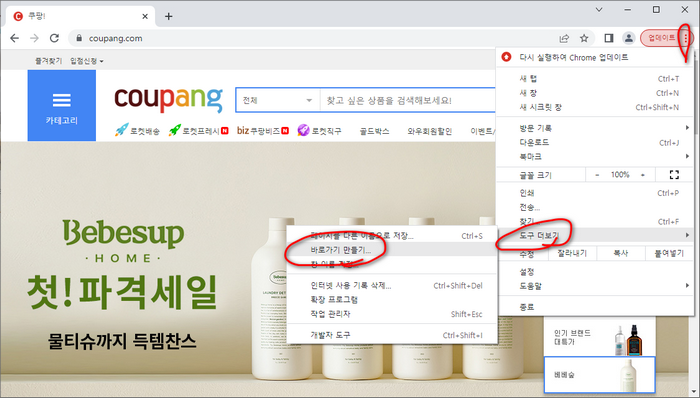Screen dimensions: 700x398
Task: Click the share page icon in address bar
Action: pyautogui.click(x=564, y=38)
